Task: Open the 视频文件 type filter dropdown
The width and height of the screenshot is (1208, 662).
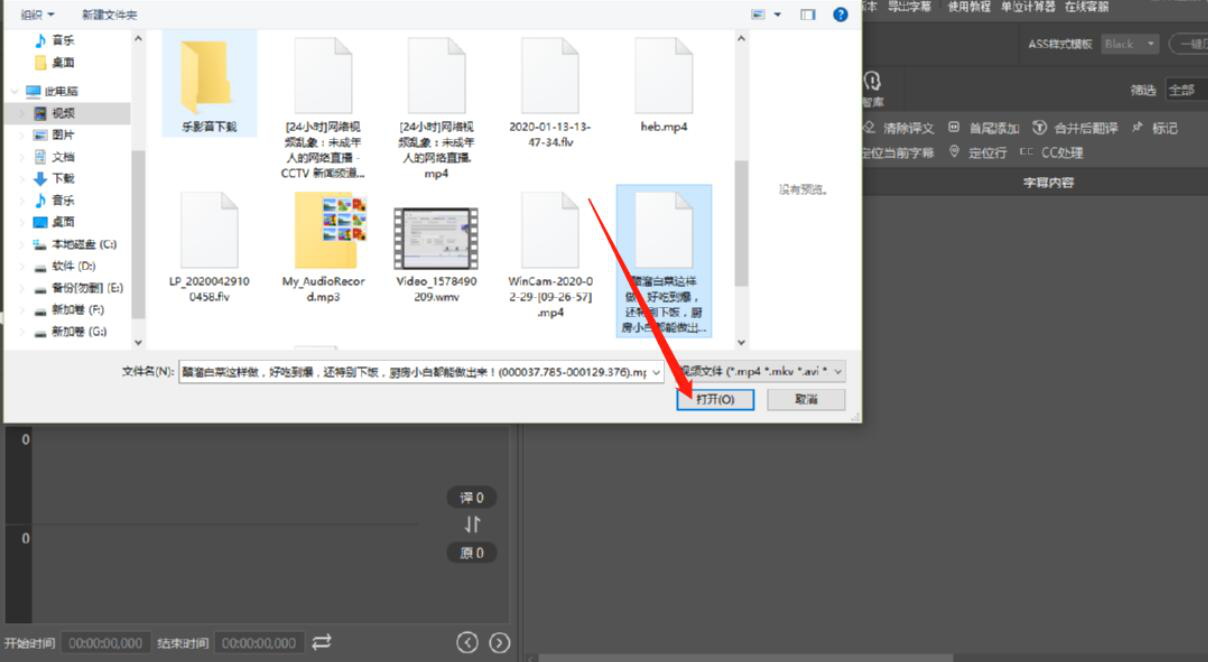Action: [763, 371]
